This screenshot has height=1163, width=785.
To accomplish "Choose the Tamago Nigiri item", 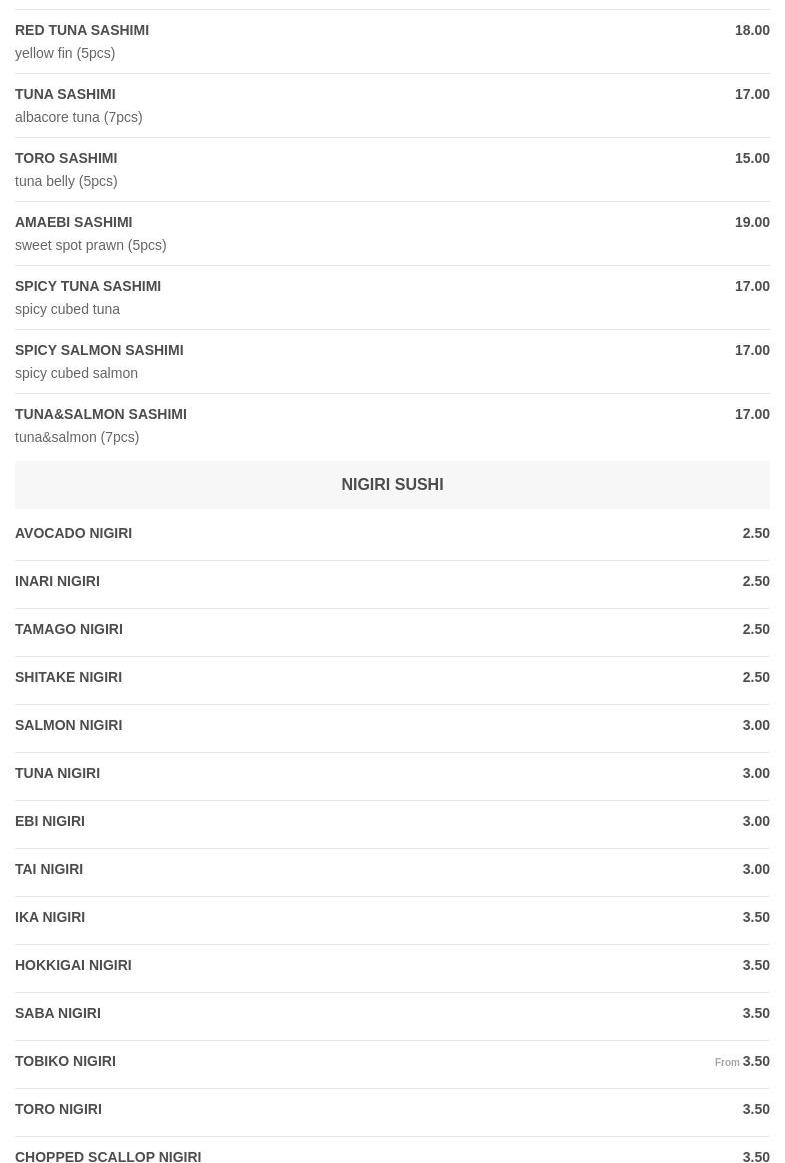I will pos(392,630).
